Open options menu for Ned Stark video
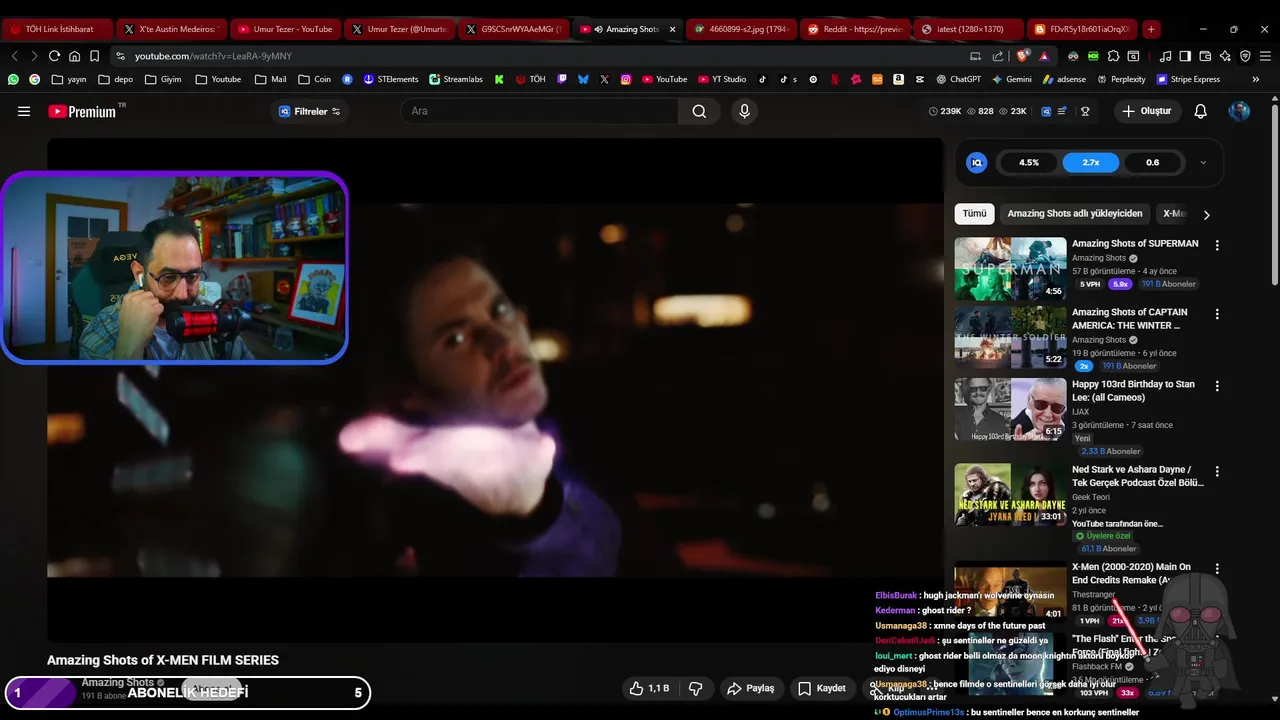The height and width of the screenshot is (720, 1280). [1217, 471]
